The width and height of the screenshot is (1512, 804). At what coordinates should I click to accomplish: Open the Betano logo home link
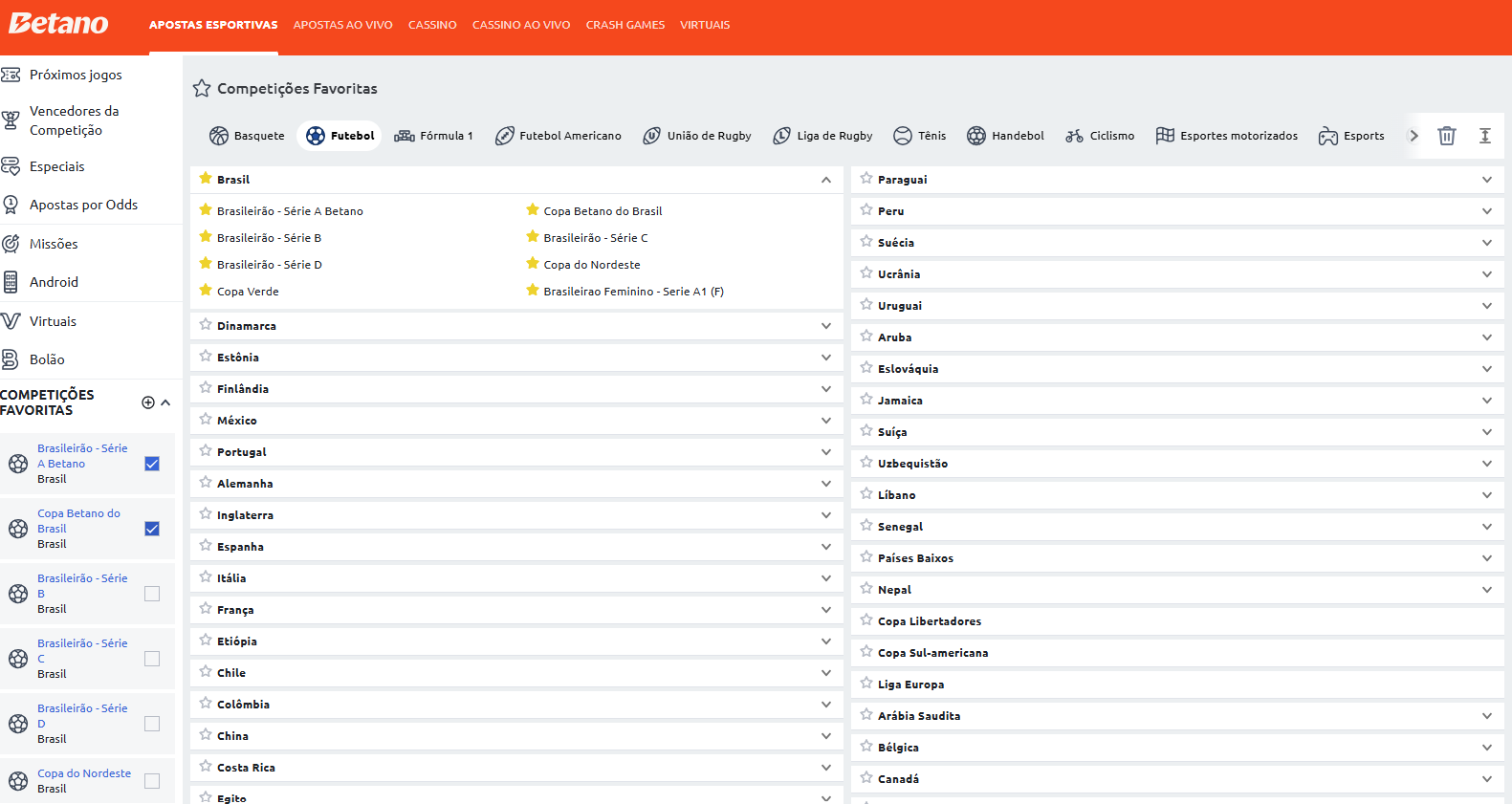coord(58,24)
